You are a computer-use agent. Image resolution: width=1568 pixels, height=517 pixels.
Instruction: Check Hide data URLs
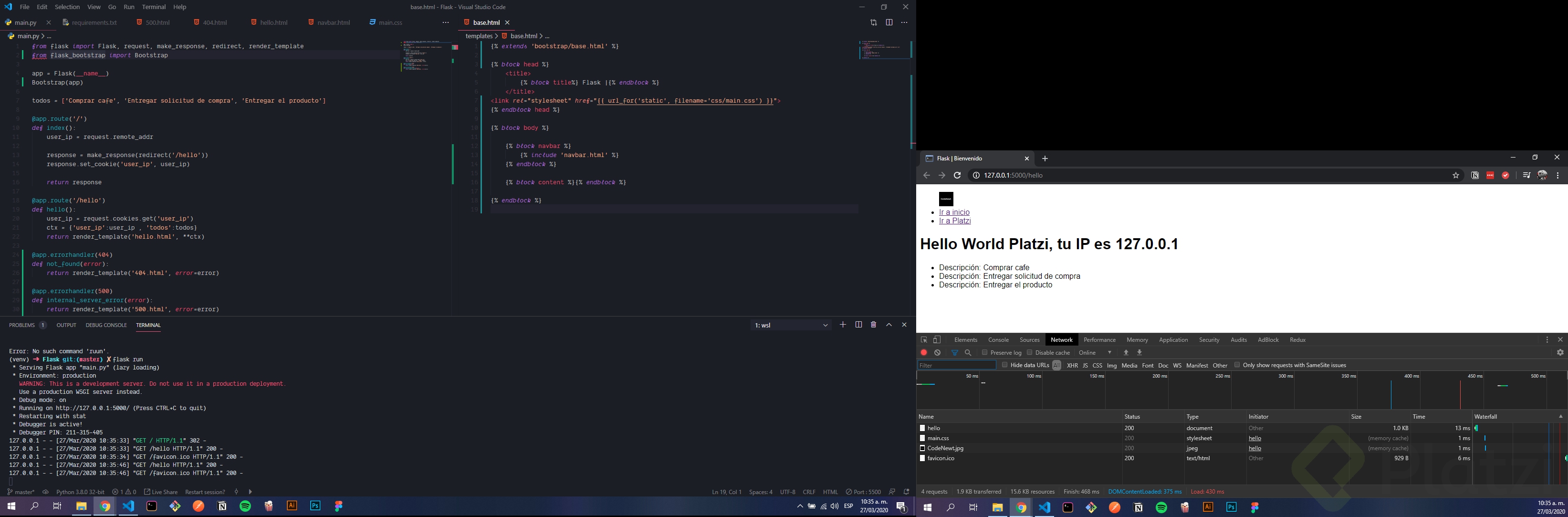click(x=1004, y=365)
